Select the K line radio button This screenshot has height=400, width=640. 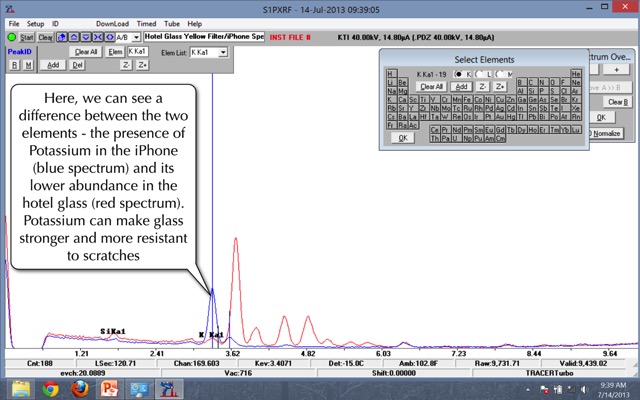click(x=458, y=74)
